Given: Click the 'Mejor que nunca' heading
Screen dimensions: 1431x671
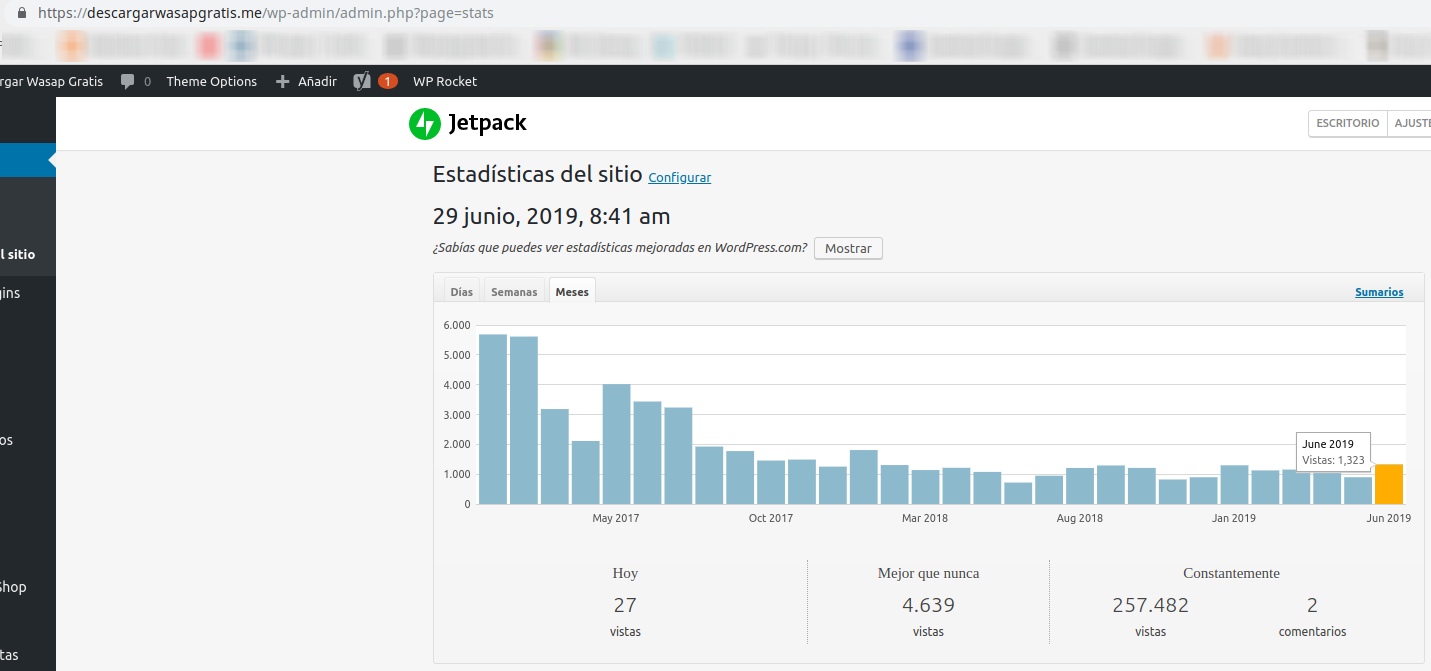Looking at the screenshot, I should click(928, 573).
